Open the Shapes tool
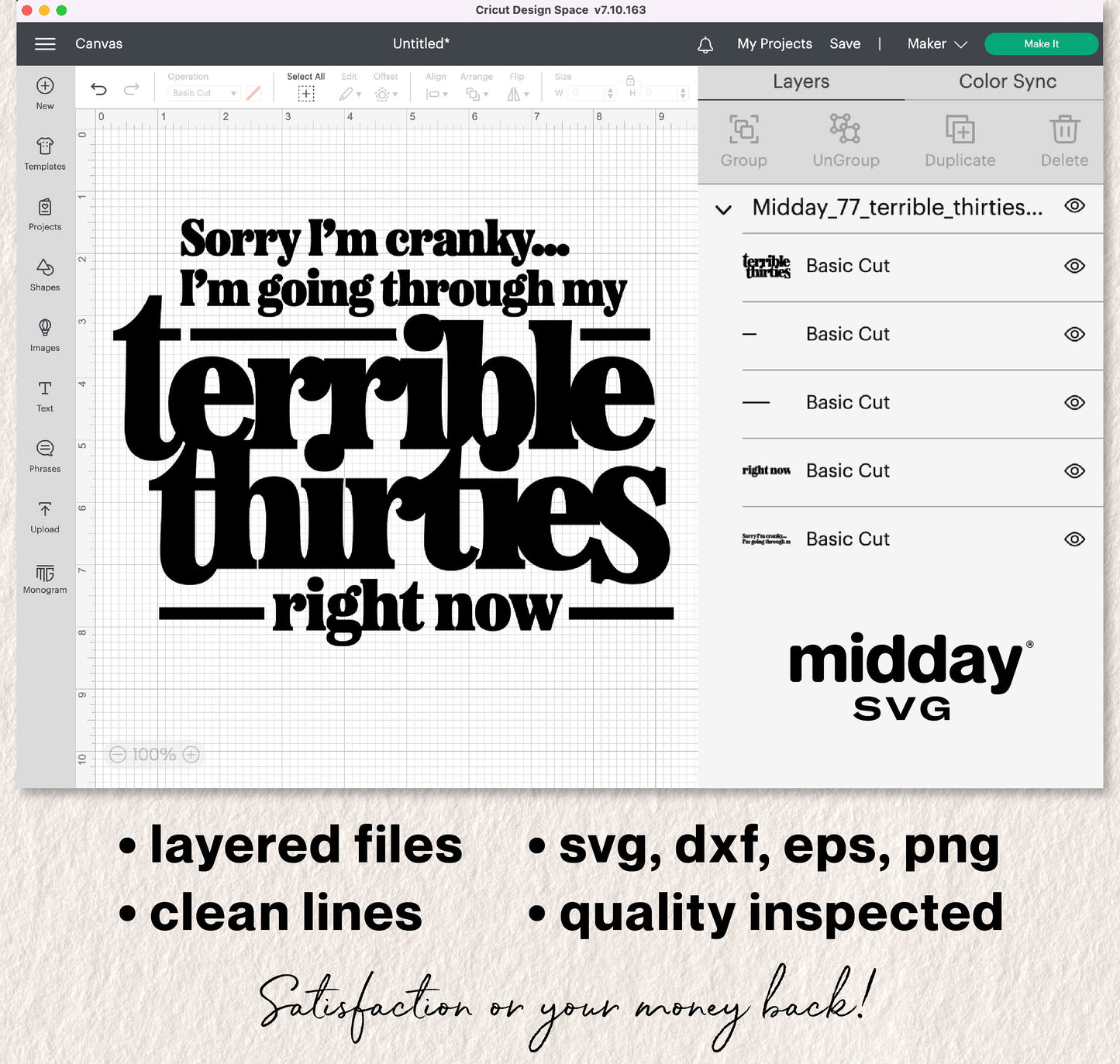The height and width of the screenshot is (1064, 1120). point(45,274)
